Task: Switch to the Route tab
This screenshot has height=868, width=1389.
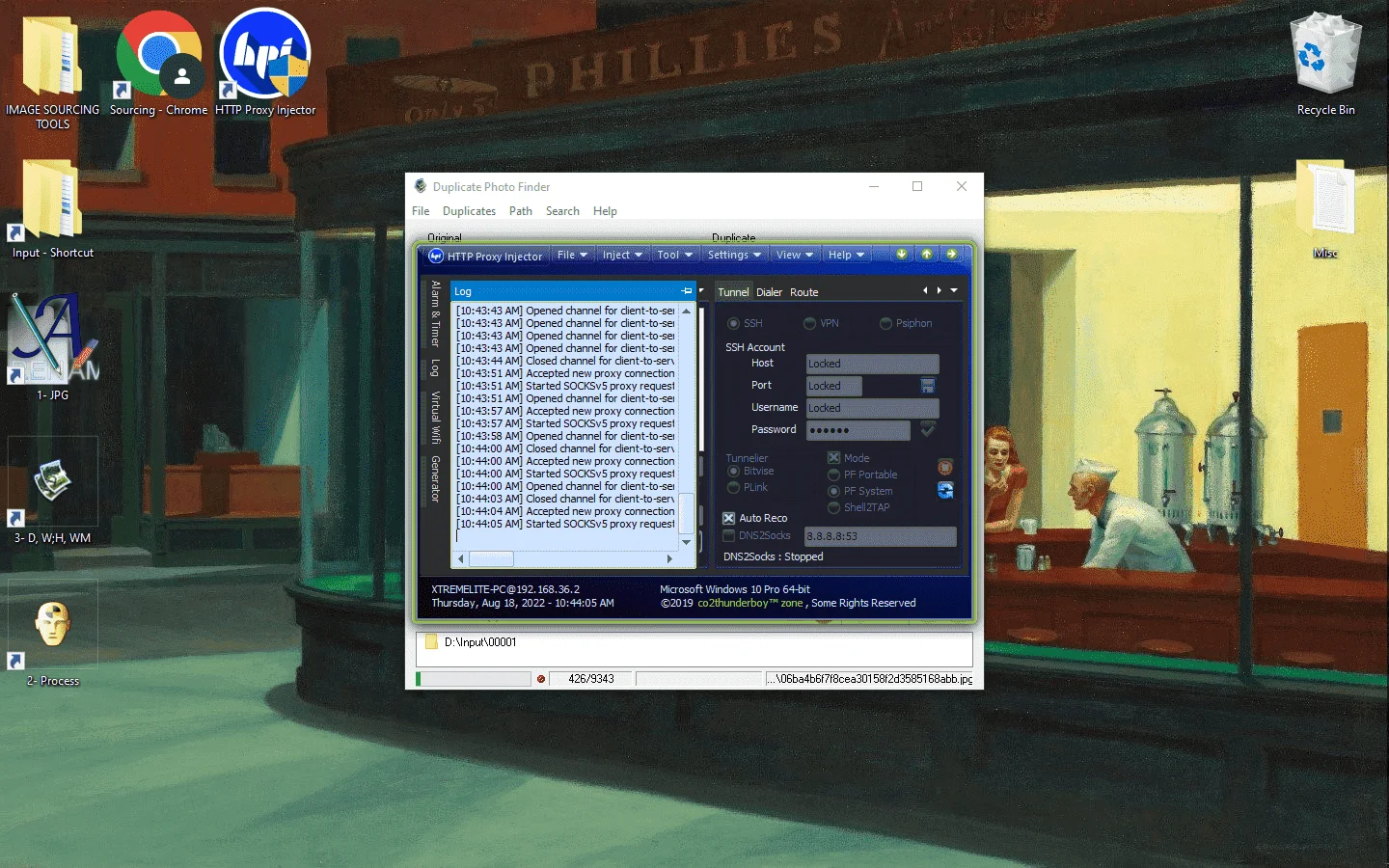Action: pyautogui.click(x=803, y=292)
